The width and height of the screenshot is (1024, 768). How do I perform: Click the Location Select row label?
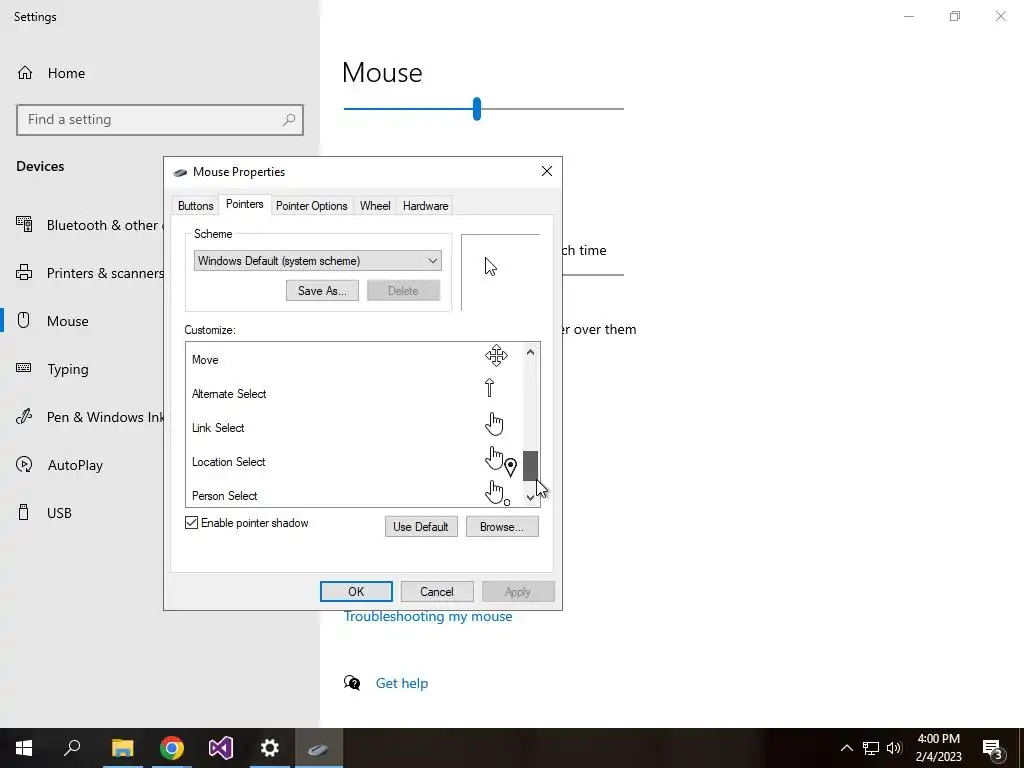(x=229, y=462)
